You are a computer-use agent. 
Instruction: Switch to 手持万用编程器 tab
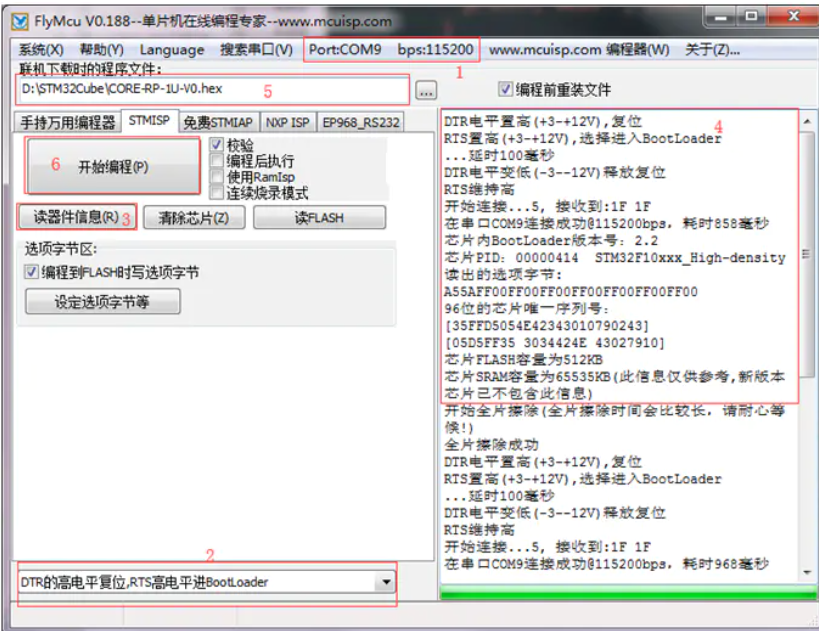[67, 123]
